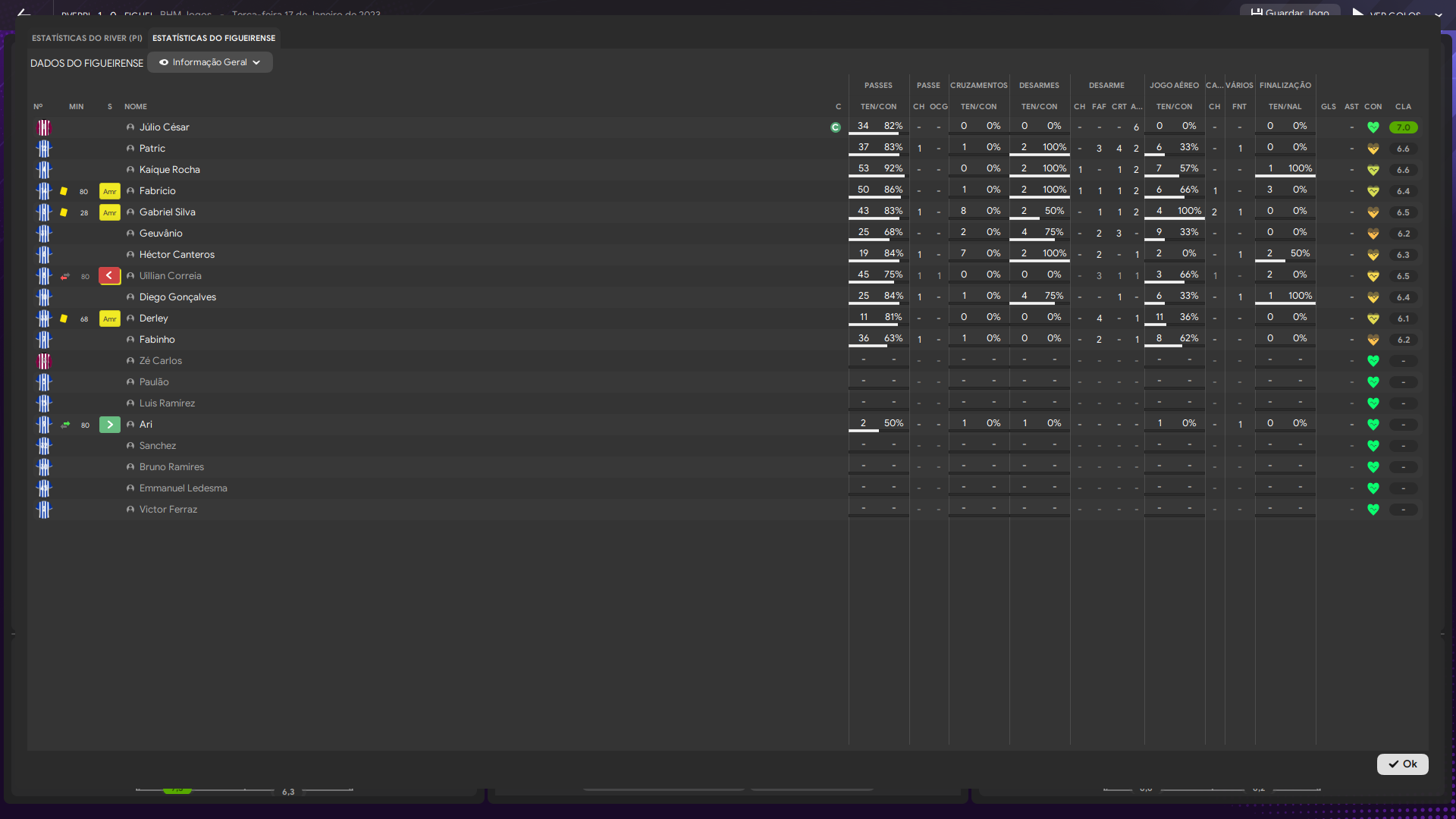Sort the table by NOME column

136,107
